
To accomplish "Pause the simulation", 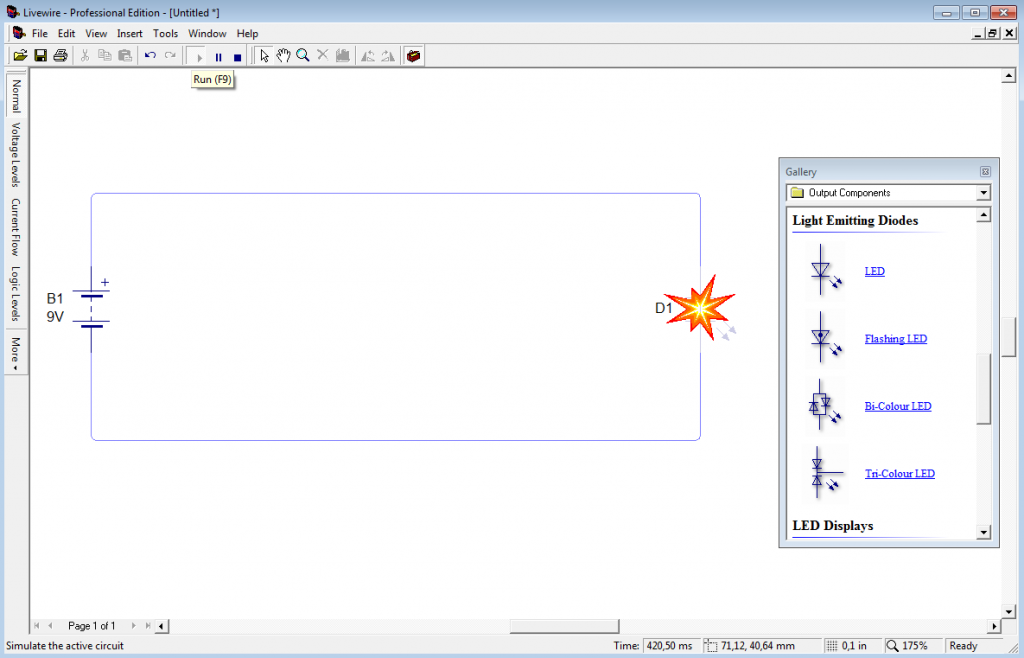I will [x=217, y=55].
